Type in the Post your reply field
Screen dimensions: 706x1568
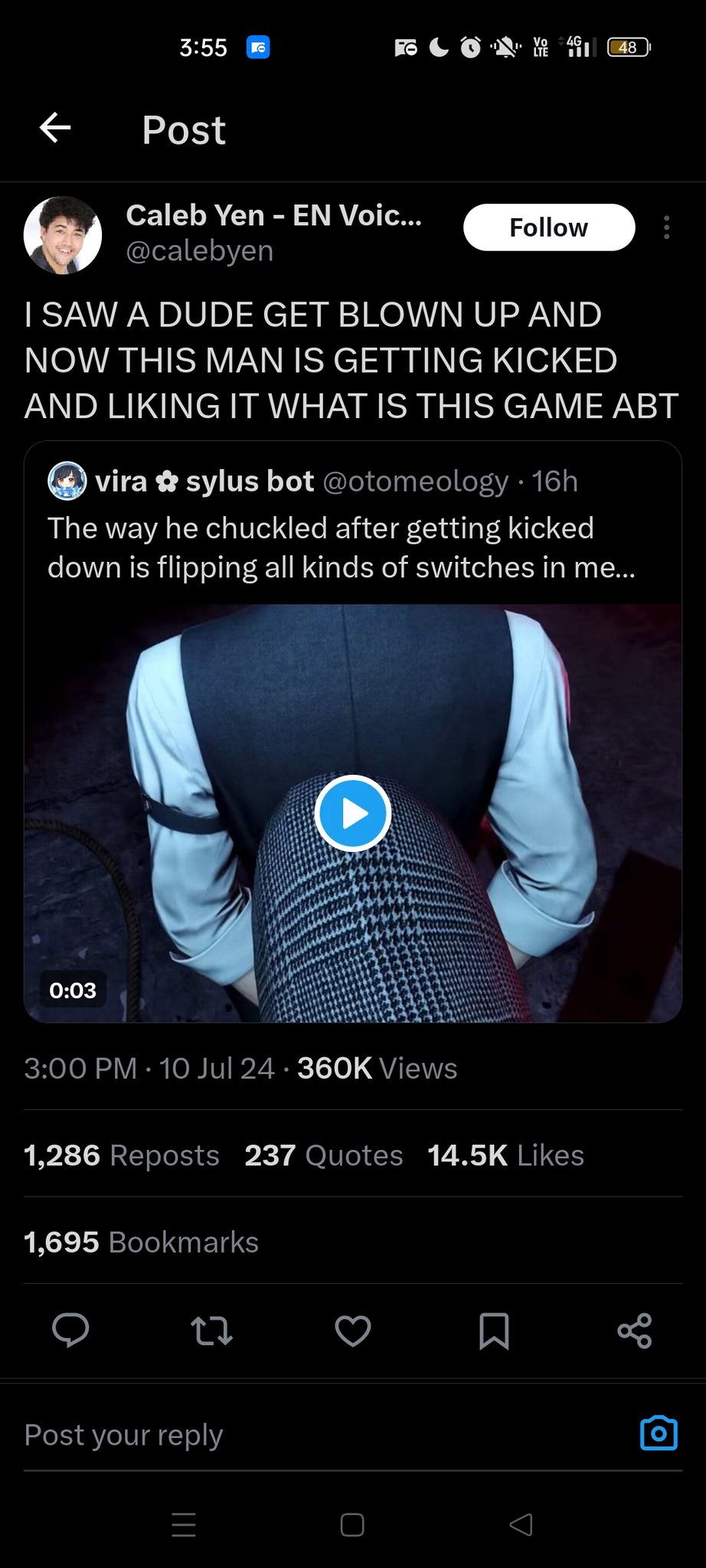coord(306,1435)
